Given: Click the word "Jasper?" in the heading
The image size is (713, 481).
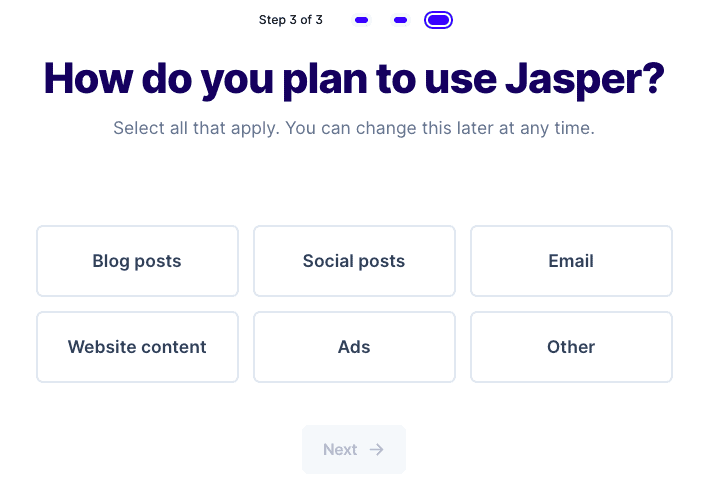Looking at the screenshot, I should [585, 79].
